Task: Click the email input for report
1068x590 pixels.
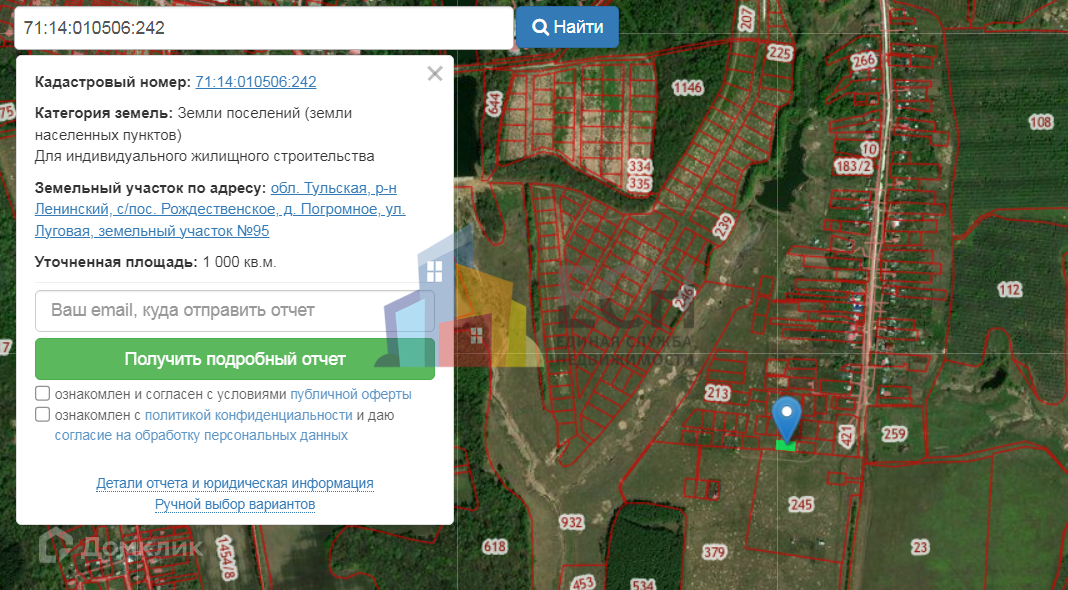Action: [x=234, y=311]
